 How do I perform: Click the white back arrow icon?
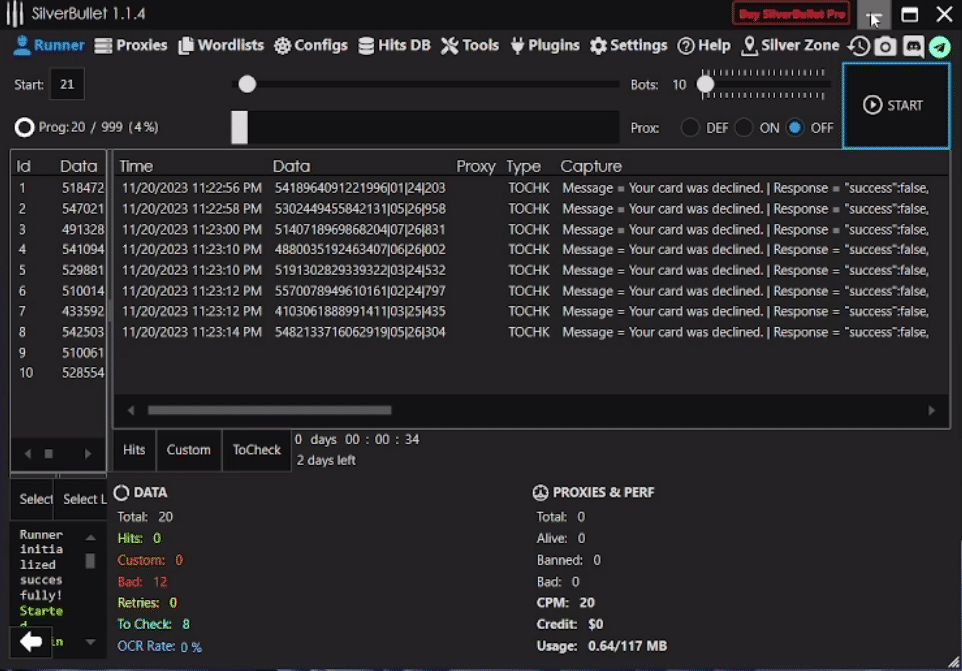click(x=31, y=641)
